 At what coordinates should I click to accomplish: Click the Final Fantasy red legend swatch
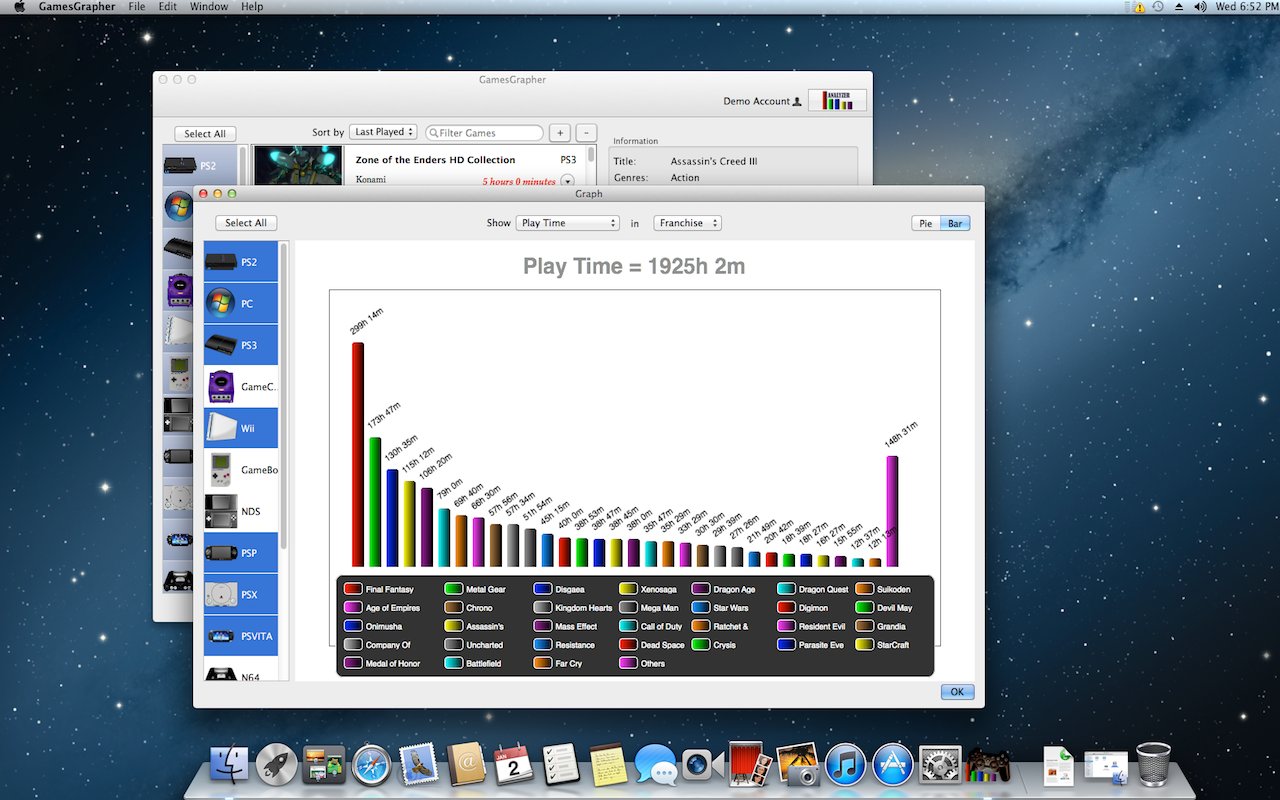tap(353, 589)
